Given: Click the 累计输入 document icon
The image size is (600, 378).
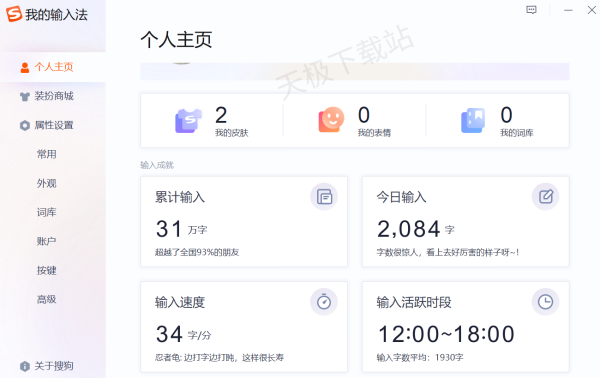Looking at the screenshot, I should (324, 197).
